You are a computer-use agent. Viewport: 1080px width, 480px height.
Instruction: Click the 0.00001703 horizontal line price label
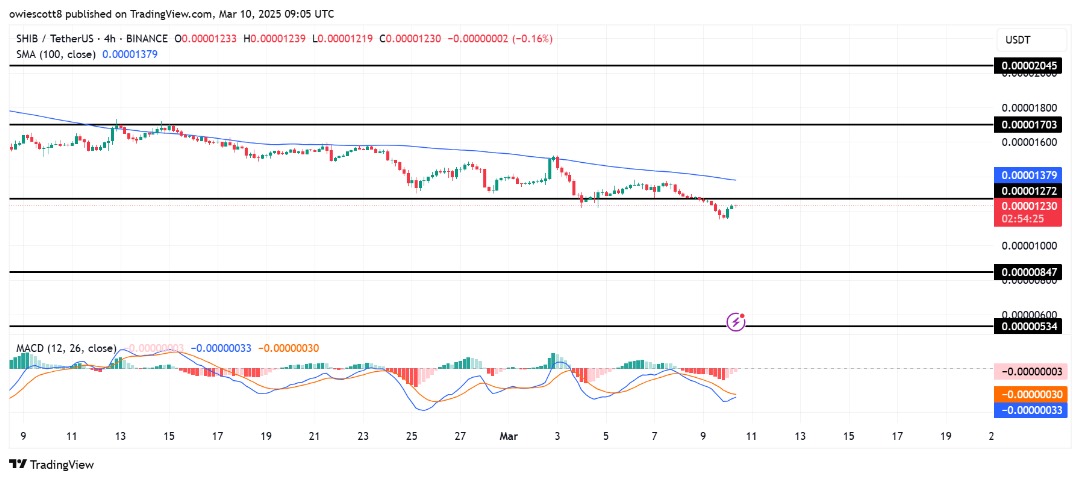[1028, 125]
